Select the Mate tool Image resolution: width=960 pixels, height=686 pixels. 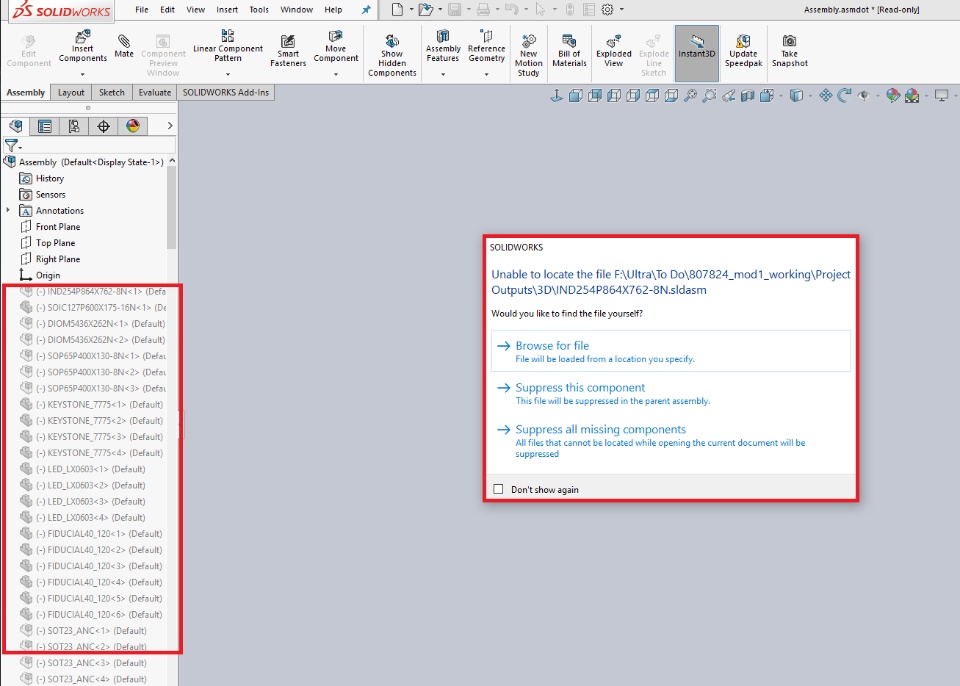click(x=124, y=46)
